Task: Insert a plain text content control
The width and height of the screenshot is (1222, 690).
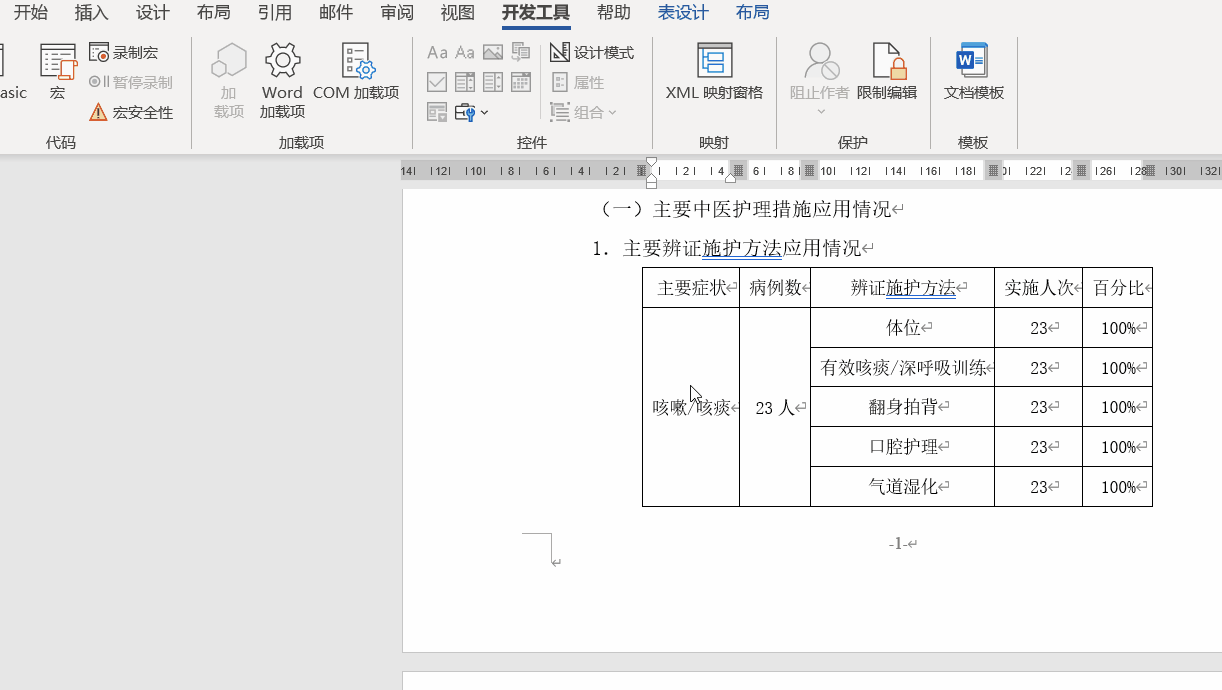Action: click(x=465, y=52)
